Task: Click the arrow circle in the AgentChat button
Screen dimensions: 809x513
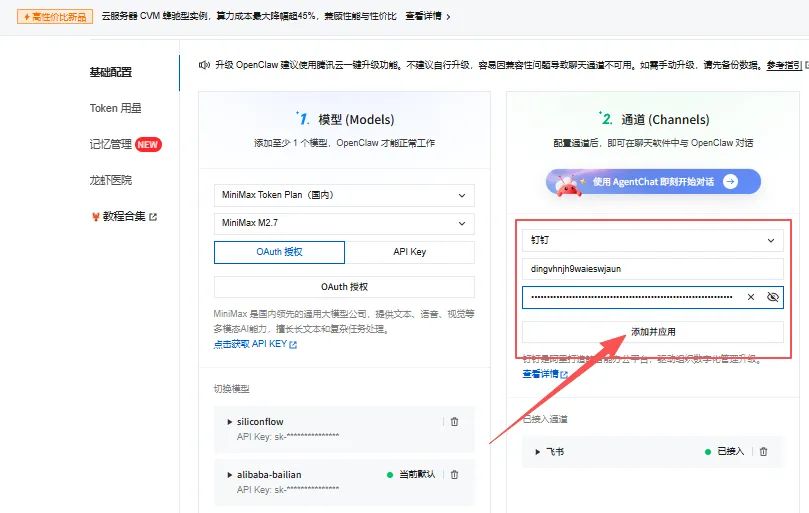Action: 730,182
